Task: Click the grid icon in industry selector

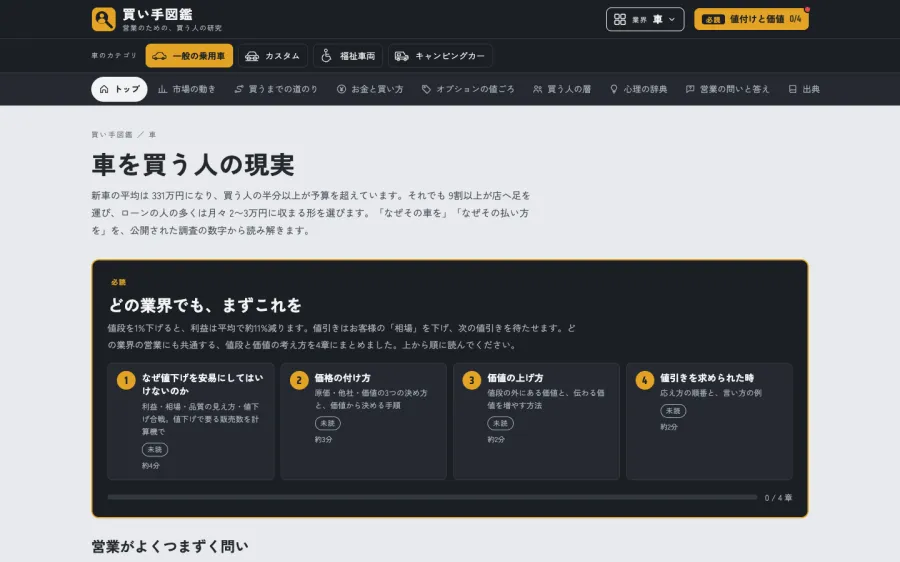Action: point(620,20)
